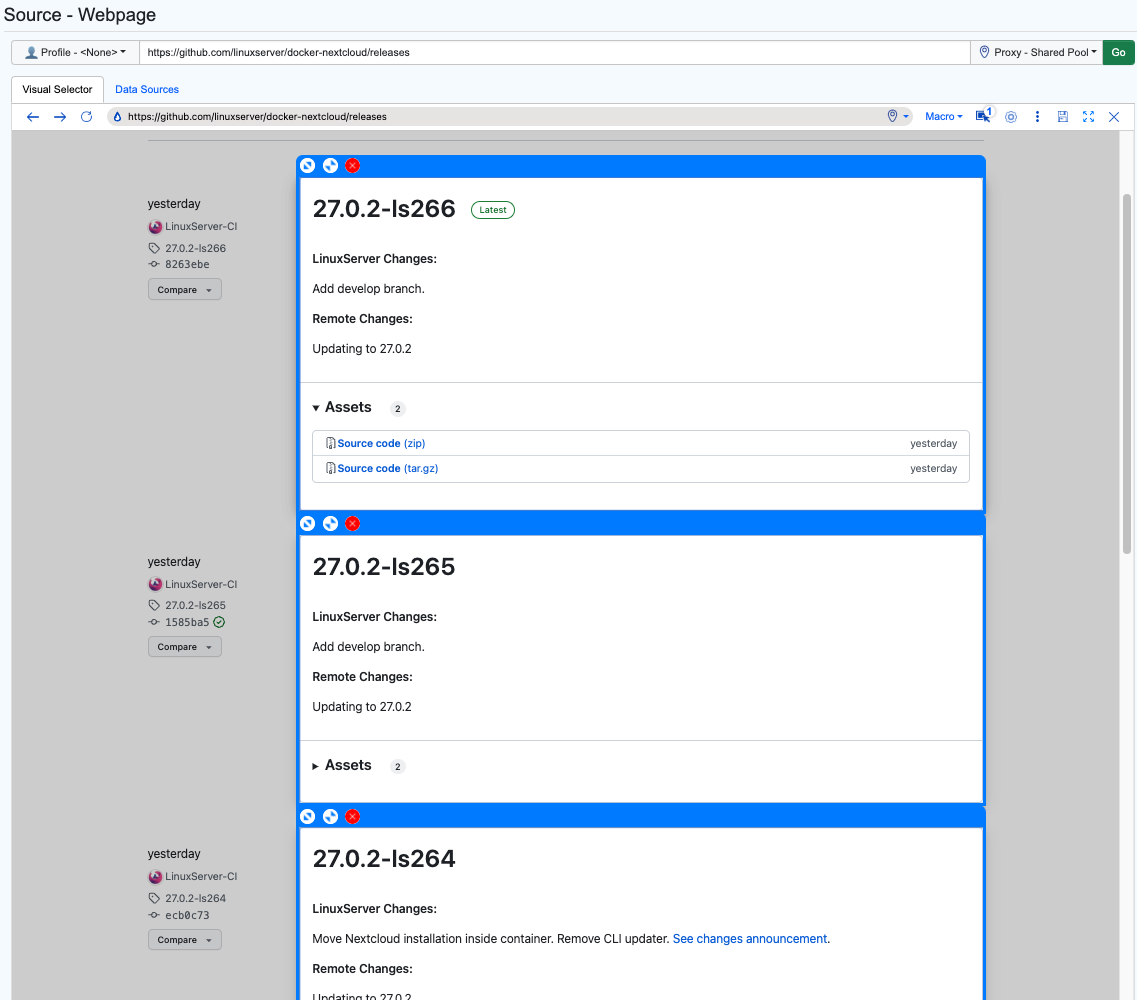Click the droplet icon beside embedded URL
Image resolution: width=1137 pixels, height=1000 pixels.
point(117,117)
